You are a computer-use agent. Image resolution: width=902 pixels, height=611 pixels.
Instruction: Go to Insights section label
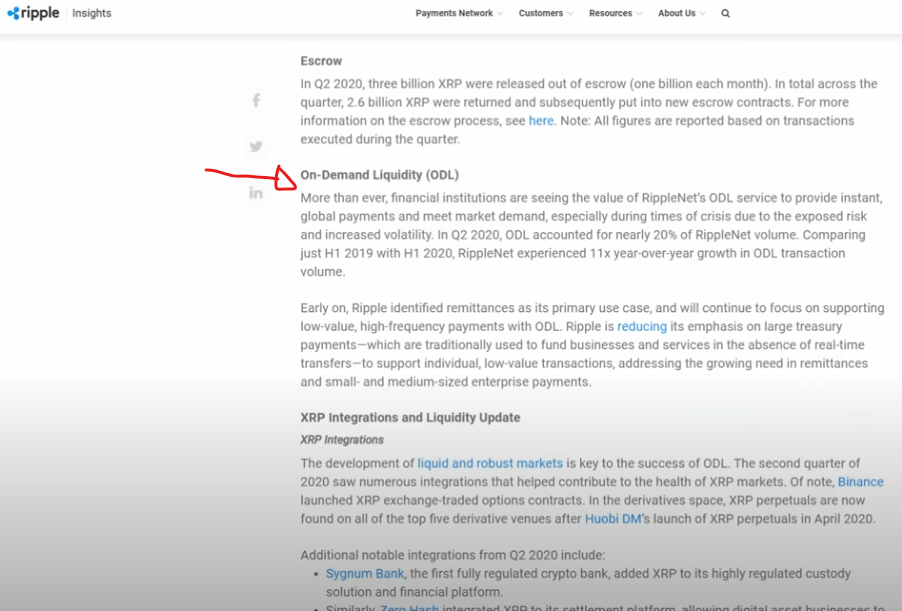[92, 14]
